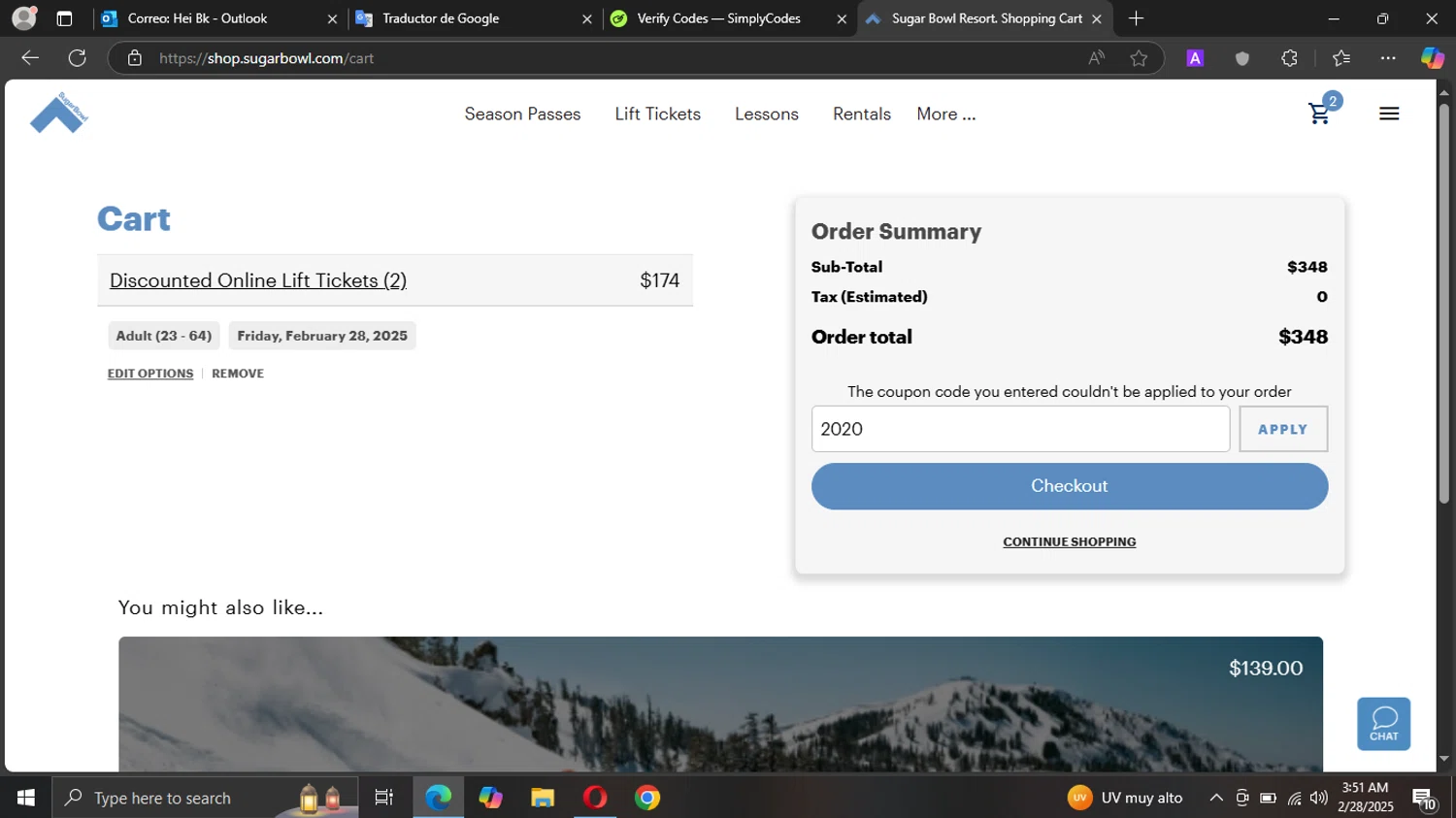Open the Rentals menu
1456x818 pixels.
click(861, 114)
